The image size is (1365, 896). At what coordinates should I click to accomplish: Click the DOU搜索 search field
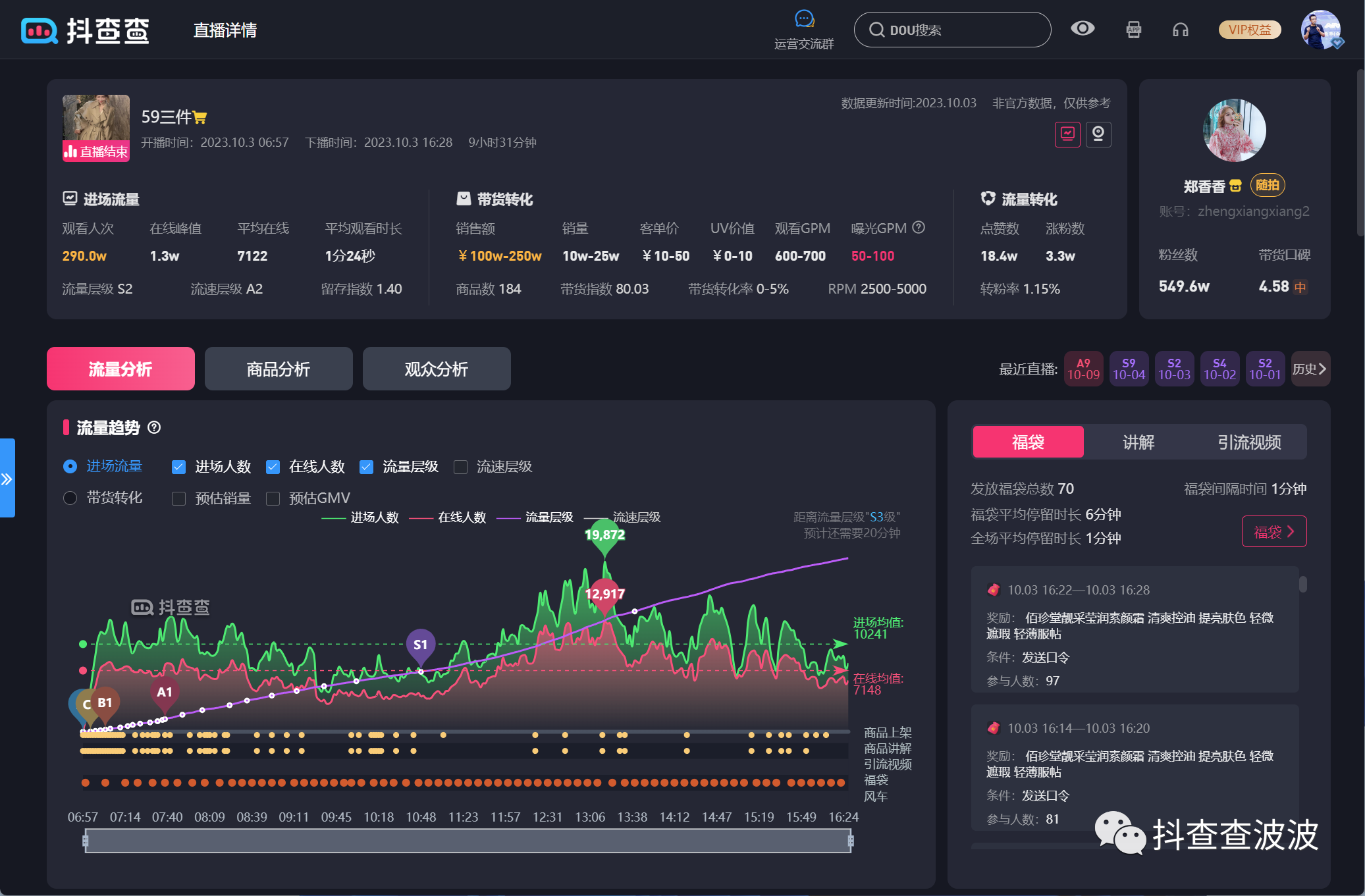[x=951, y=30]
